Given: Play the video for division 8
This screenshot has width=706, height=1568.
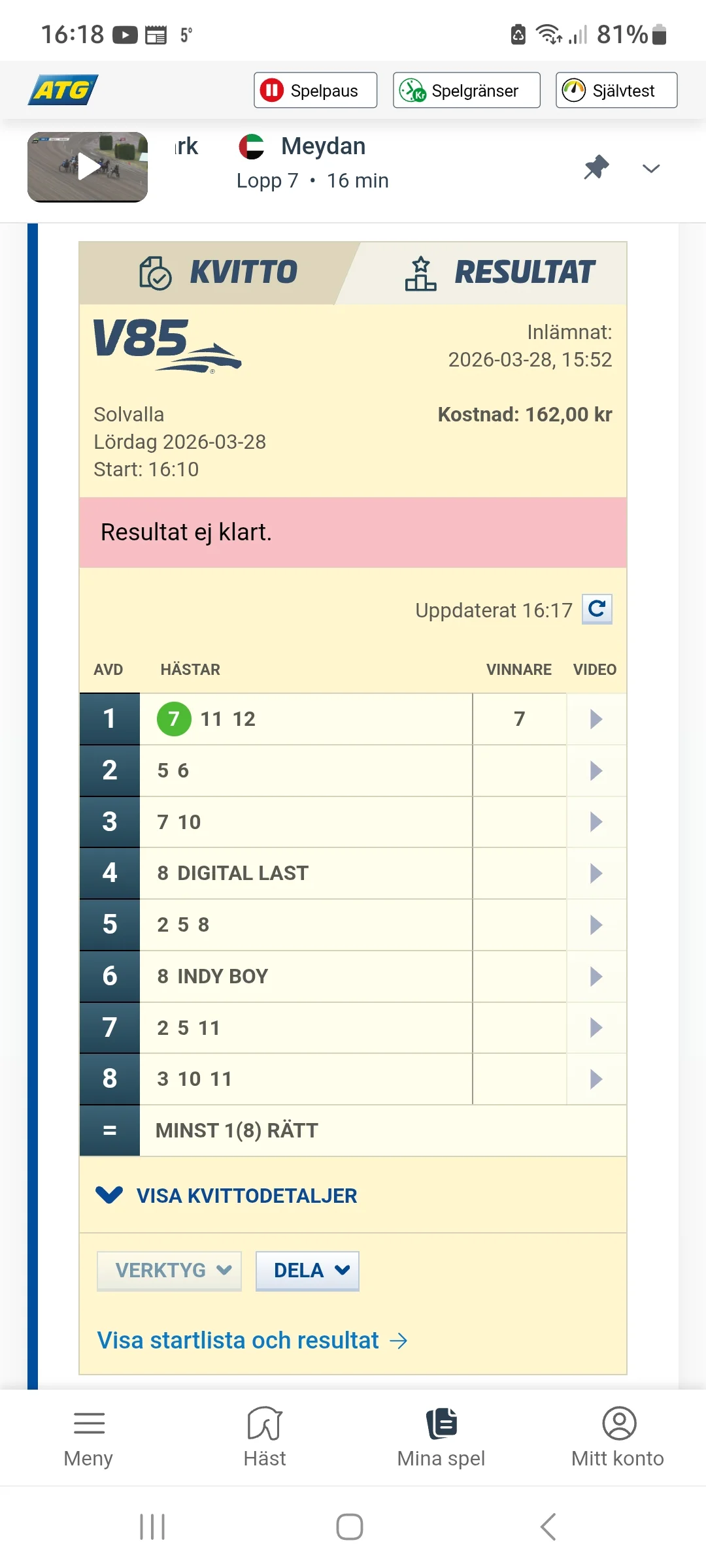Looking at the screenshot, I should point(595,1079).
